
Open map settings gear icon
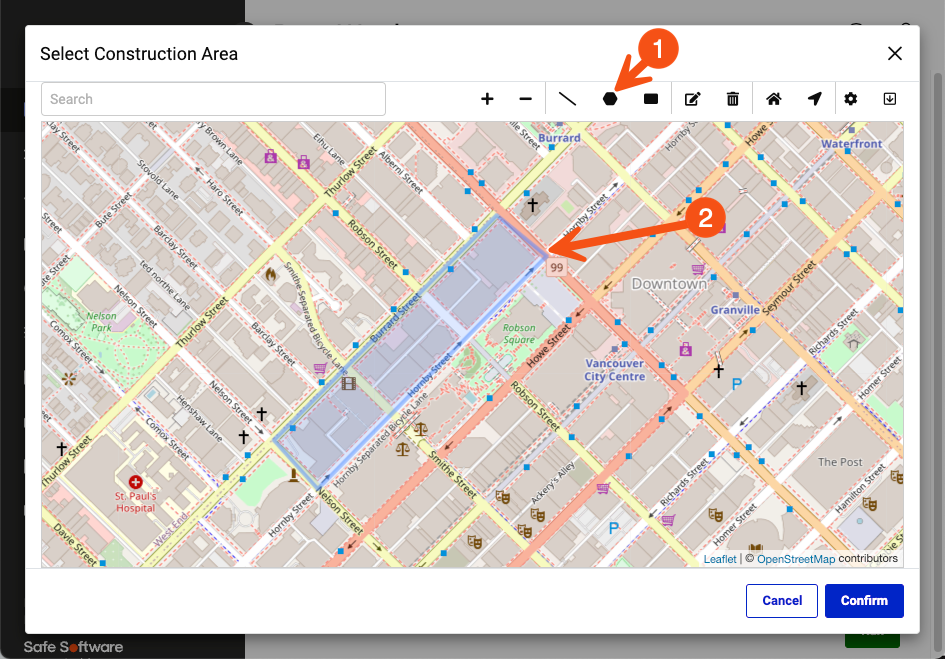[850, 99]
